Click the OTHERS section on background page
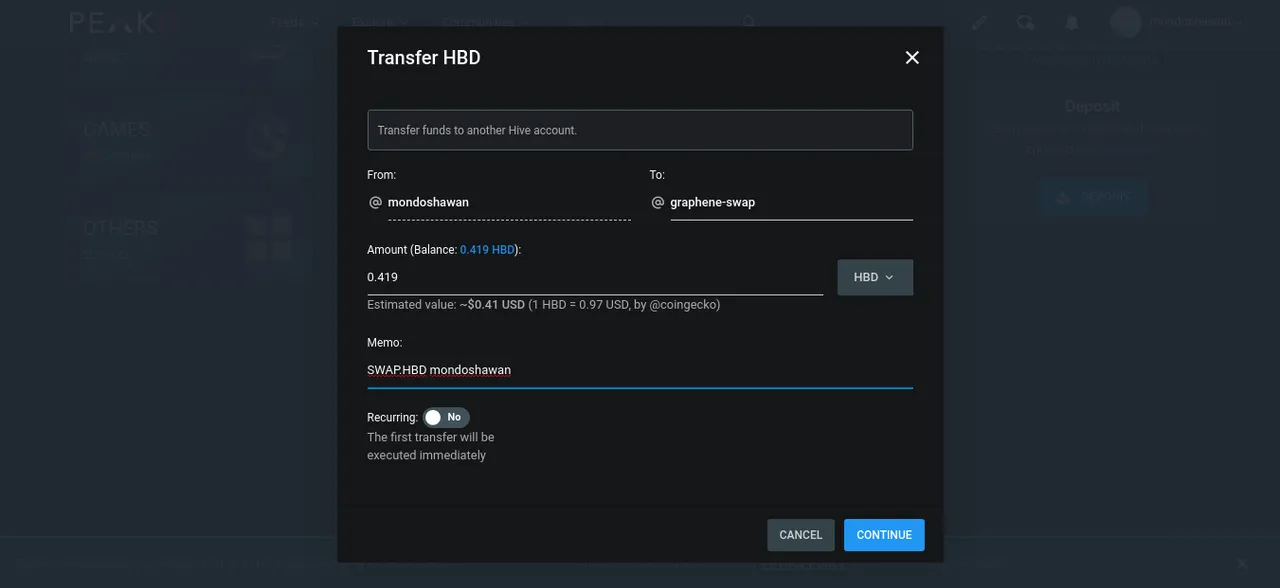 188,238
